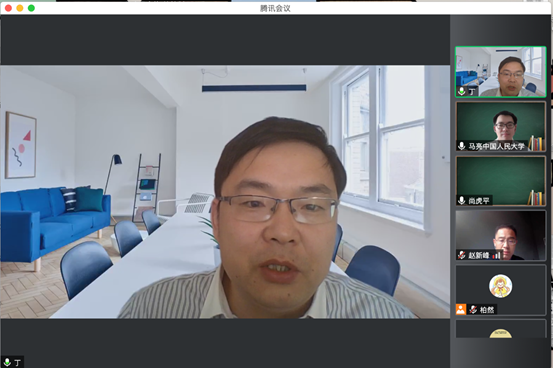Select the 马亮中国人民大学 video thumbnail

(x=500, y=127)
